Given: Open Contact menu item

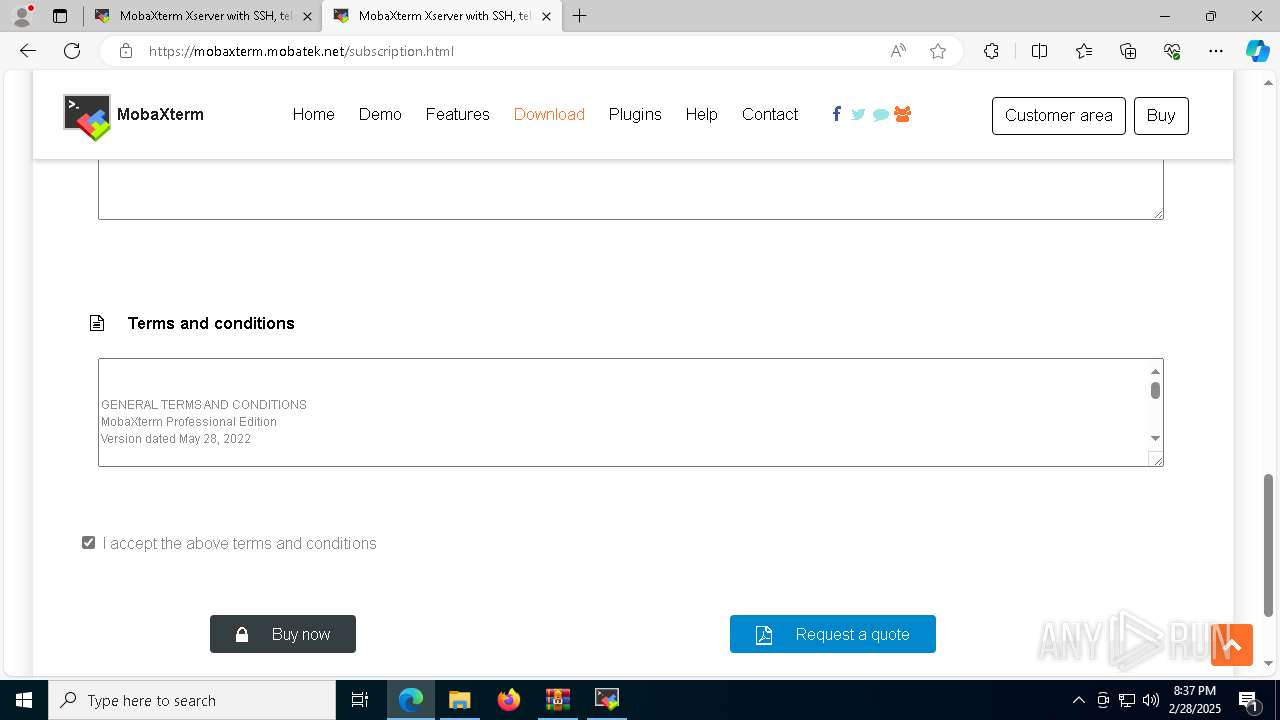Looking at the screenshot, I should 770,115.
